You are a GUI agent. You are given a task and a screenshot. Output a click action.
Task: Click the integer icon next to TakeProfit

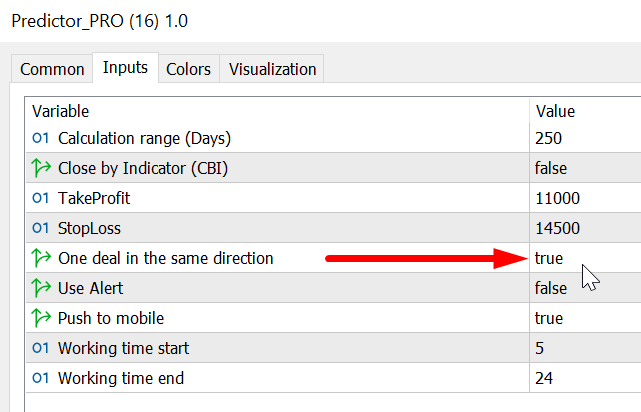(41, 198)
